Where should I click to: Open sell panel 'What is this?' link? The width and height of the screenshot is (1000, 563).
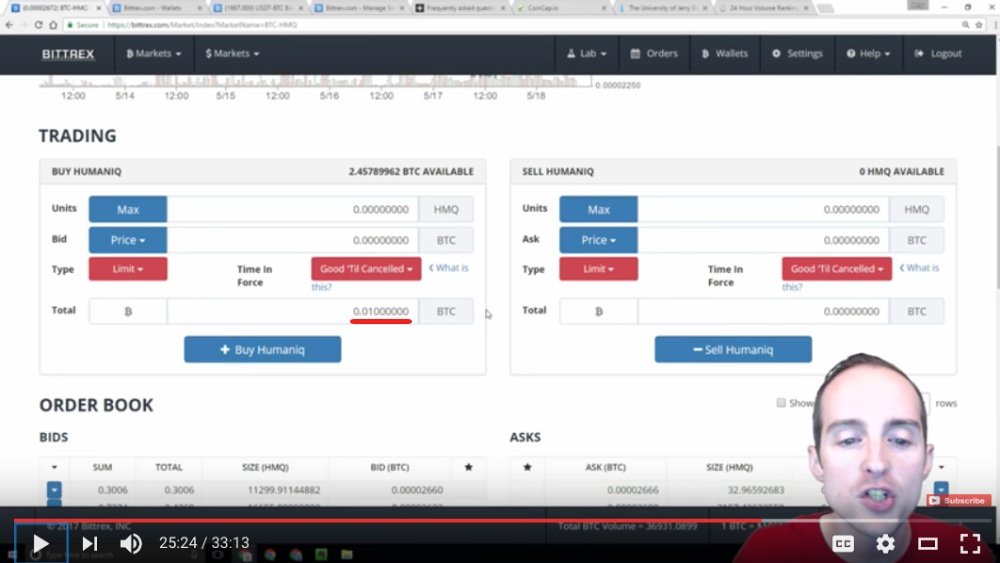[x=919, y=268]
